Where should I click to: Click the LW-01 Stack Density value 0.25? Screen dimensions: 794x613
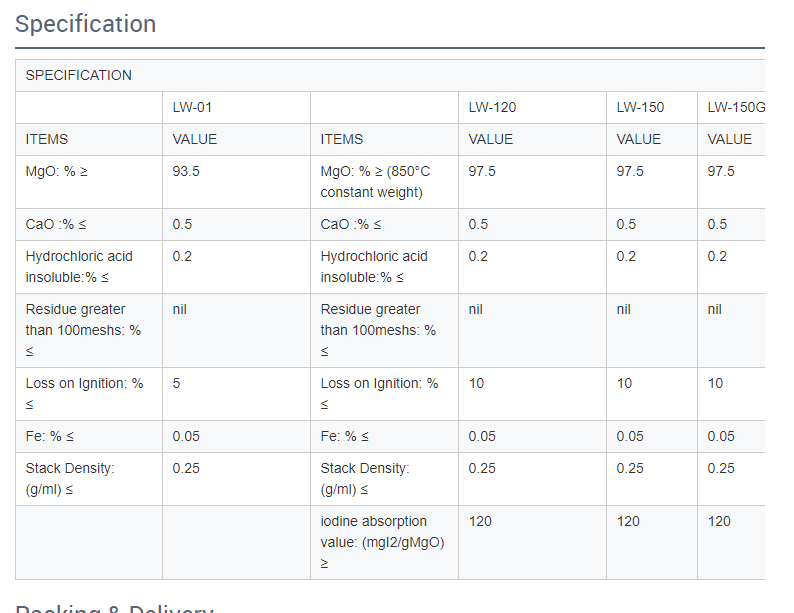click(x=186, y=468)
